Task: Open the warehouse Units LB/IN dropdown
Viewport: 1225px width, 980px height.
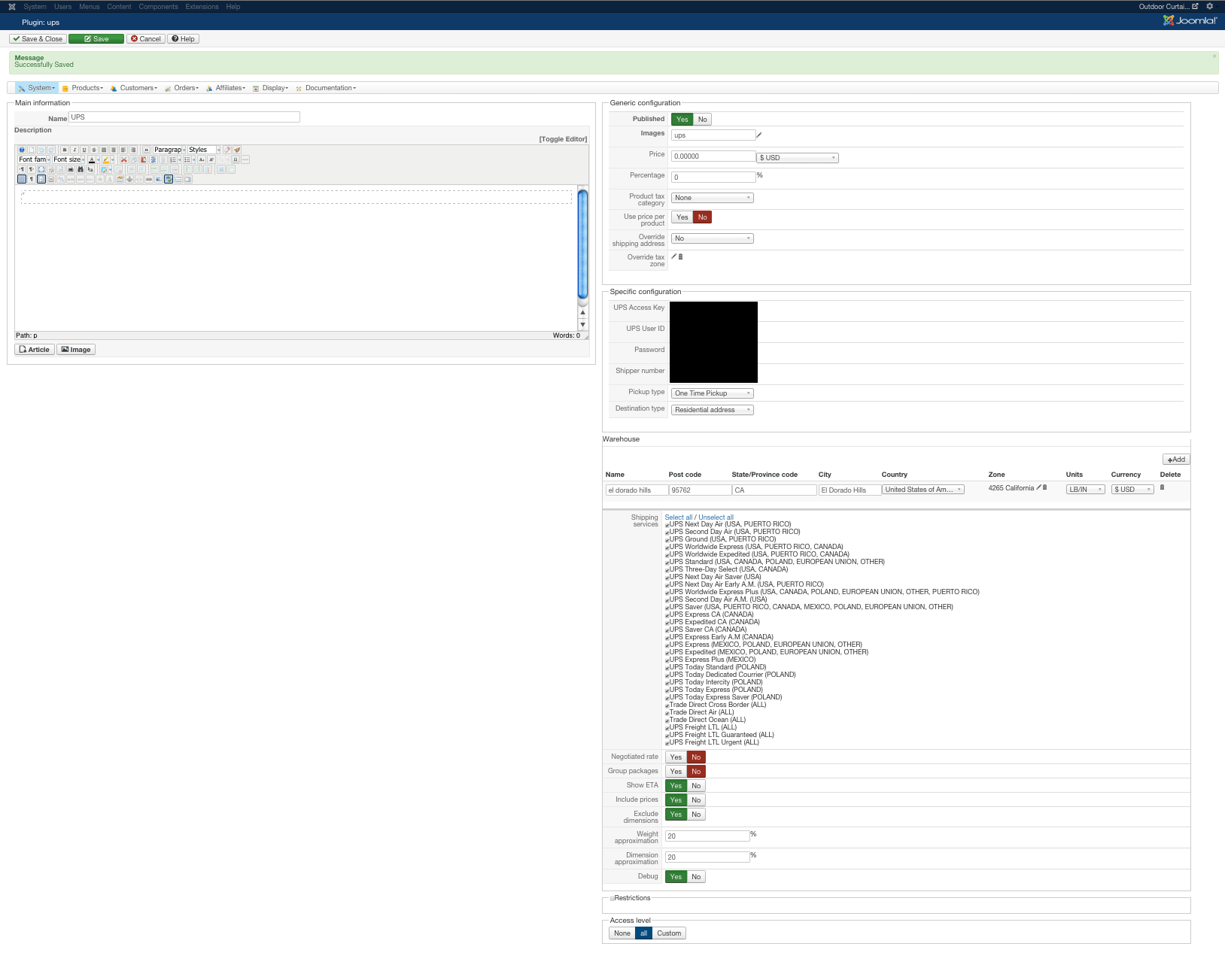Action: (x=1085, y=490)
